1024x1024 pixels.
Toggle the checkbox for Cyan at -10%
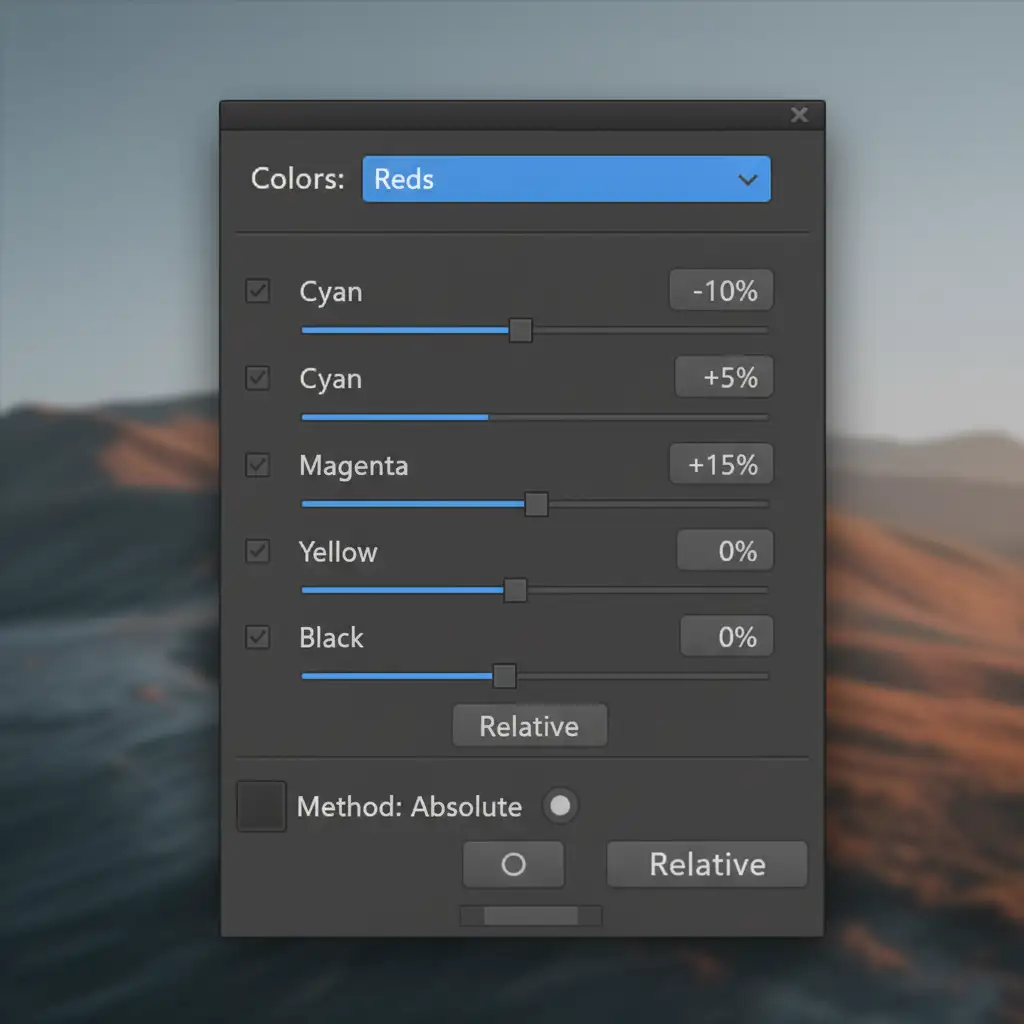[x=258, y=292]
